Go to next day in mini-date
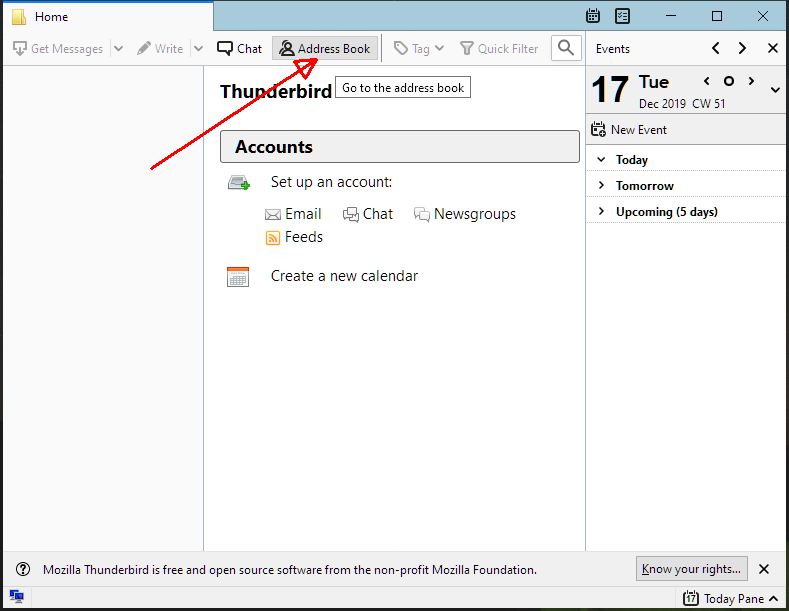 click(751, 81)
